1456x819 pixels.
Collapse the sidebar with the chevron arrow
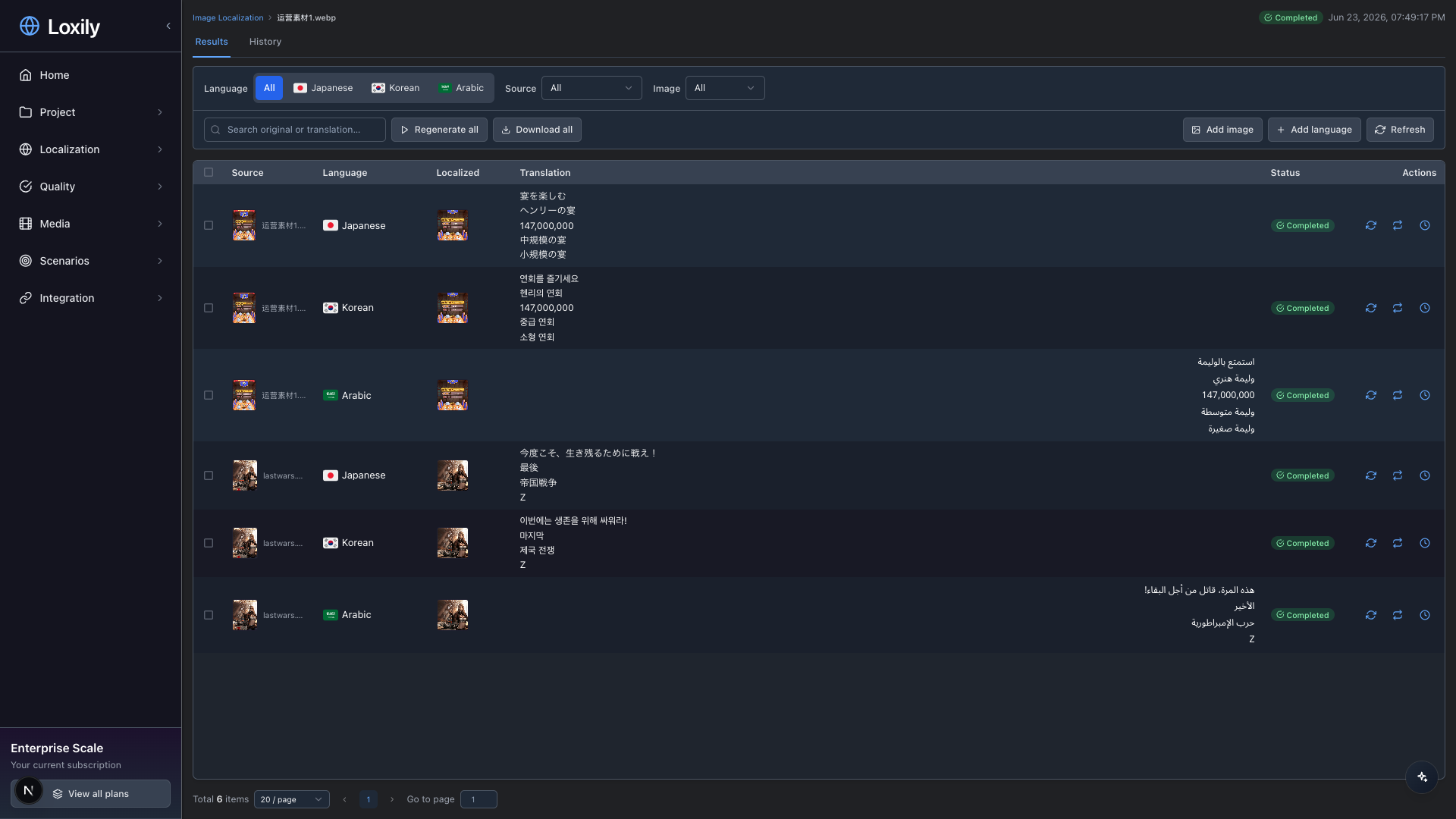(168, 26)
